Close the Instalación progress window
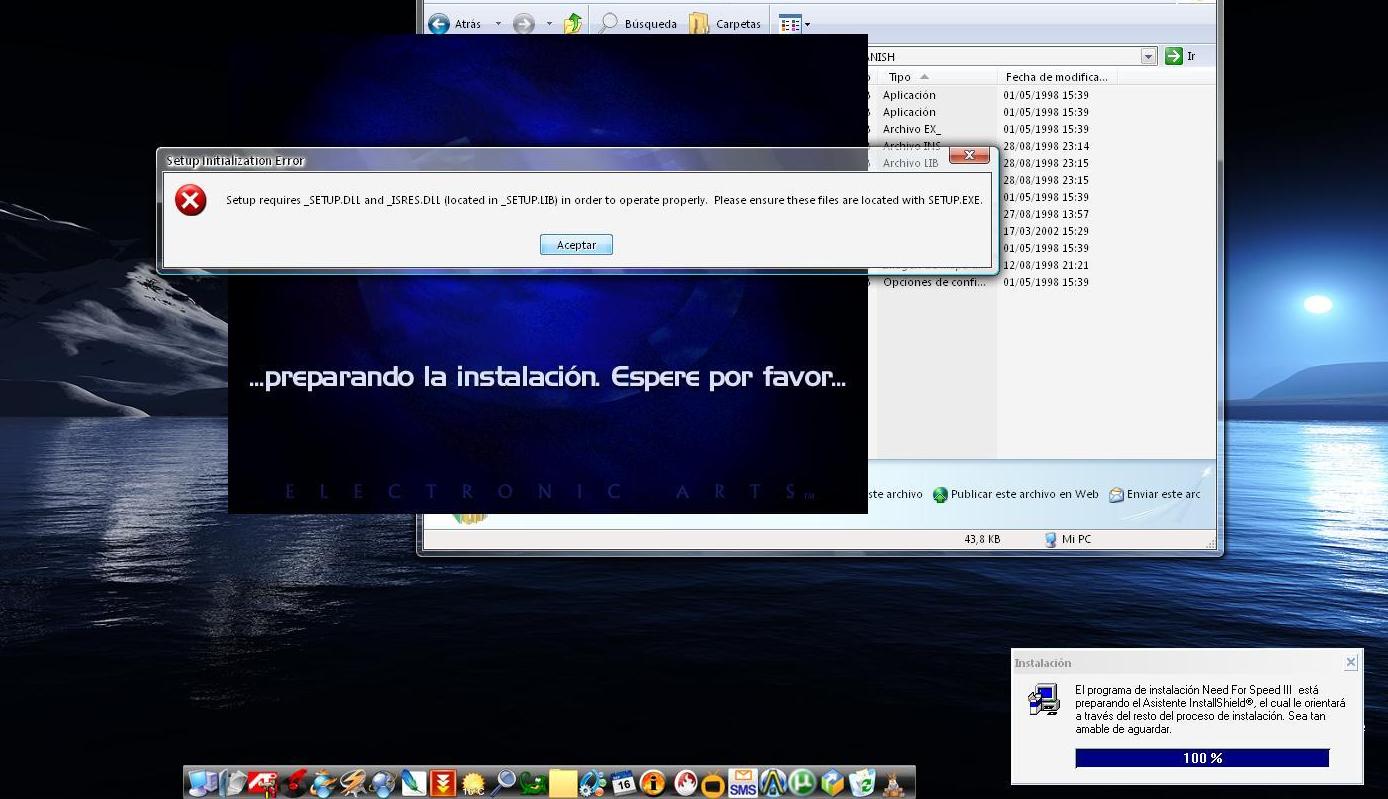The height and width of the screenshot is (799, 1388). (x=1351, y=662)
